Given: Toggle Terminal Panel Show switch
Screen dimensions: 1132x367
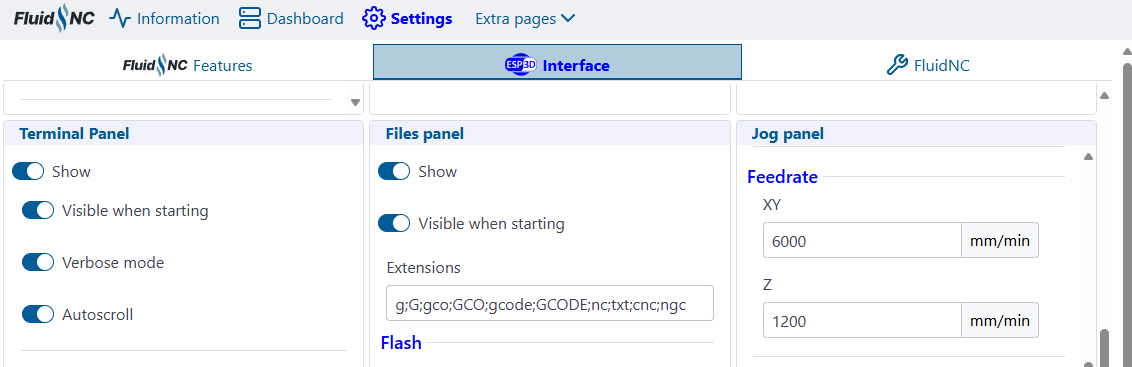Looking at the screenshot, I should click(x=28, y=171).
